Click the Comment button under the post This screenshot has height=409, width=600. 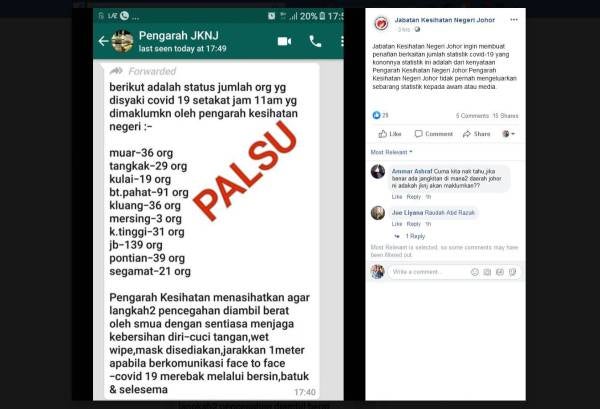[434, 134]
